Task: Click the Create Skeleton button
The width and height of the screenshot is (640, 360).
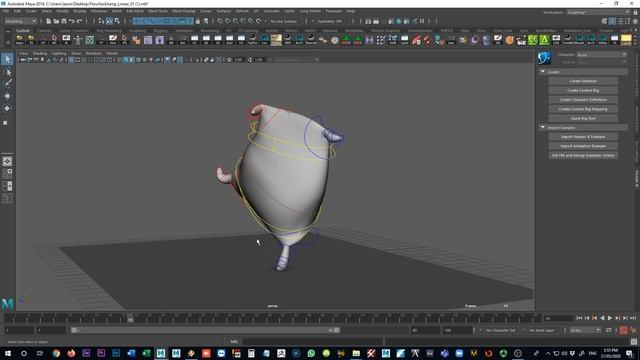Action: (x=583, y=81)
